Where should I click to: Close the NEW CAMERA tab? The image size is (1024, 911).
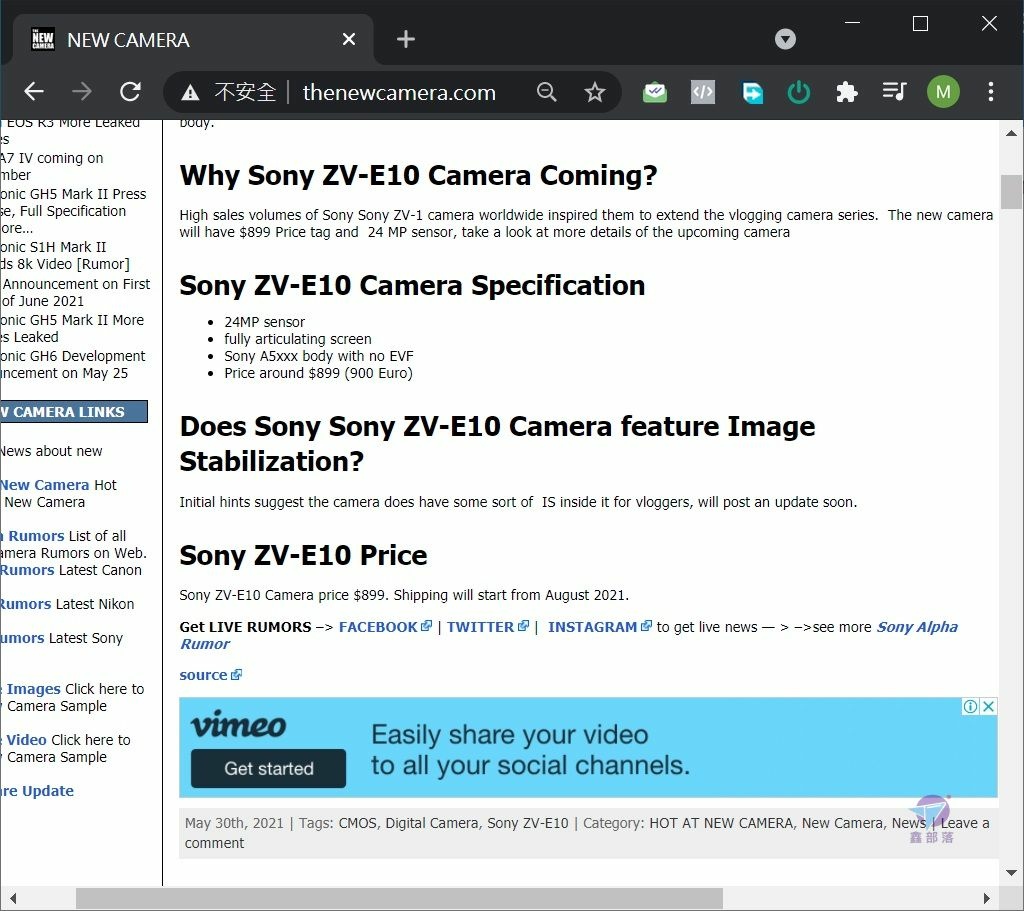pos(349,40)
